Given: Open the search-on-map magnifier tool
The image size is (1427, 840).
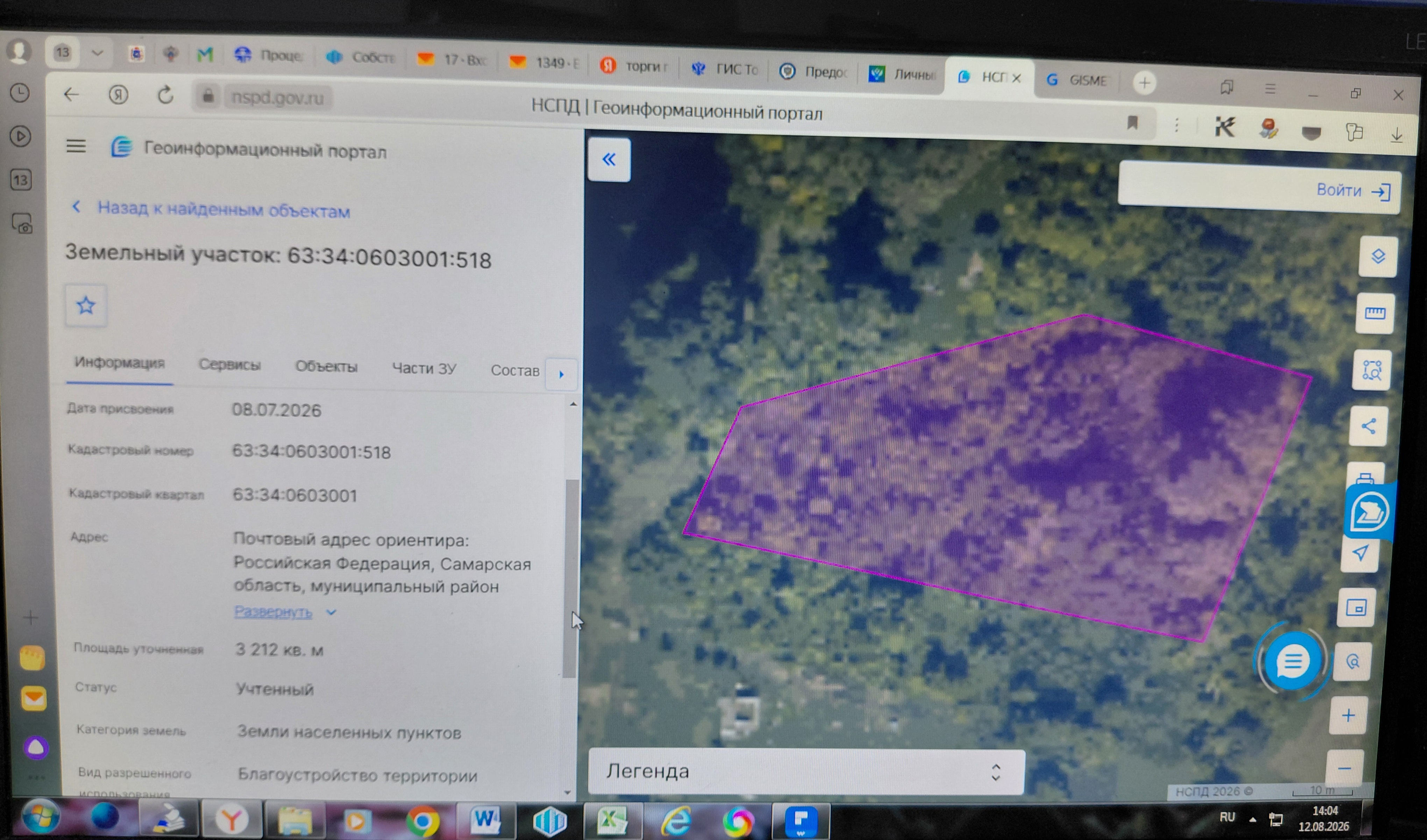Looking at the screenshot, I should [x=1352, y=662].
